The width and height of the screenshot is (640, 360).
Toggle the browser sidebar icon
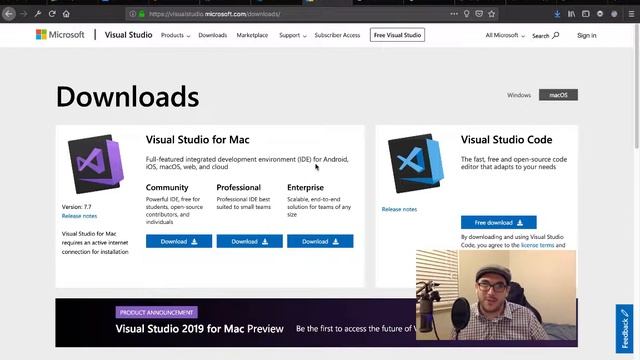[x=586, y=14]
